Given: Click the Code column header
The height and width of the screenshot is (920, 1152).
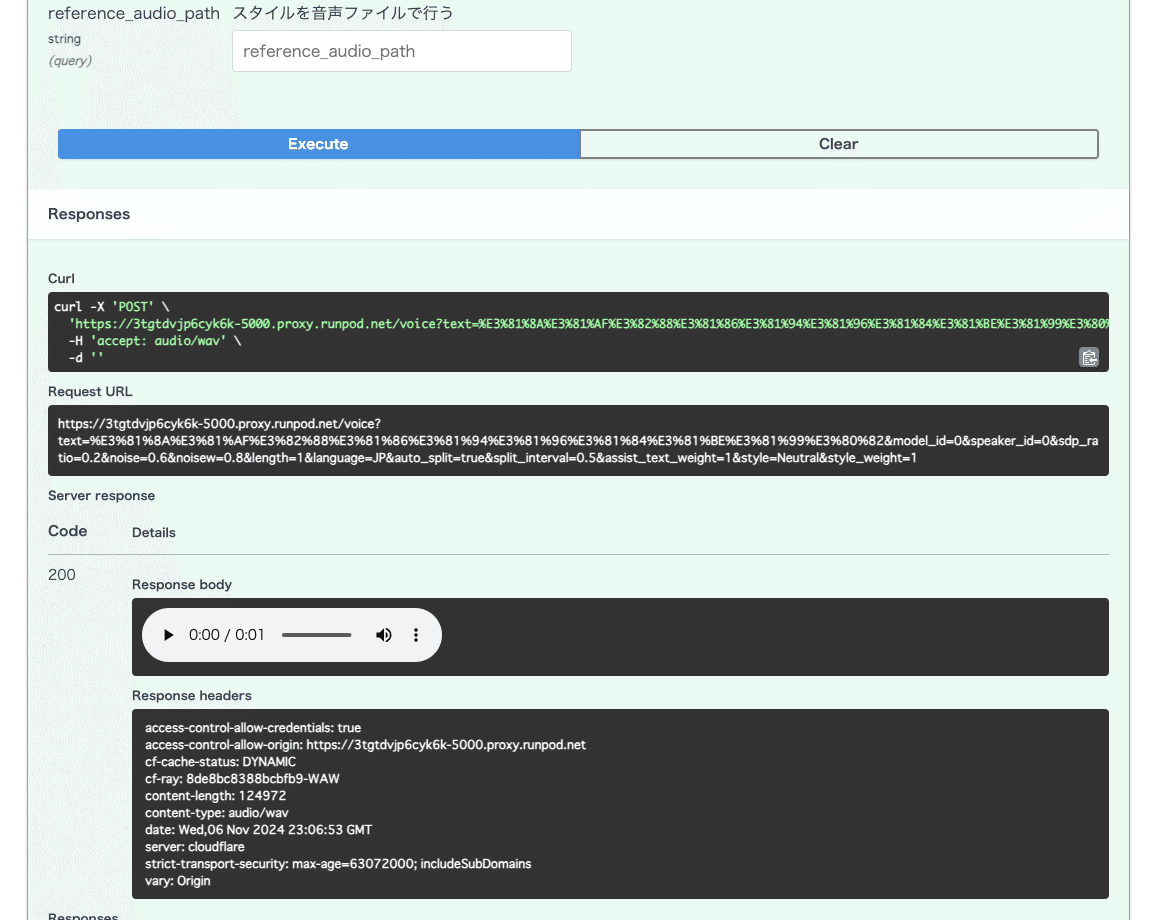Looking at the screenshot, I should (x=68, y=531).
